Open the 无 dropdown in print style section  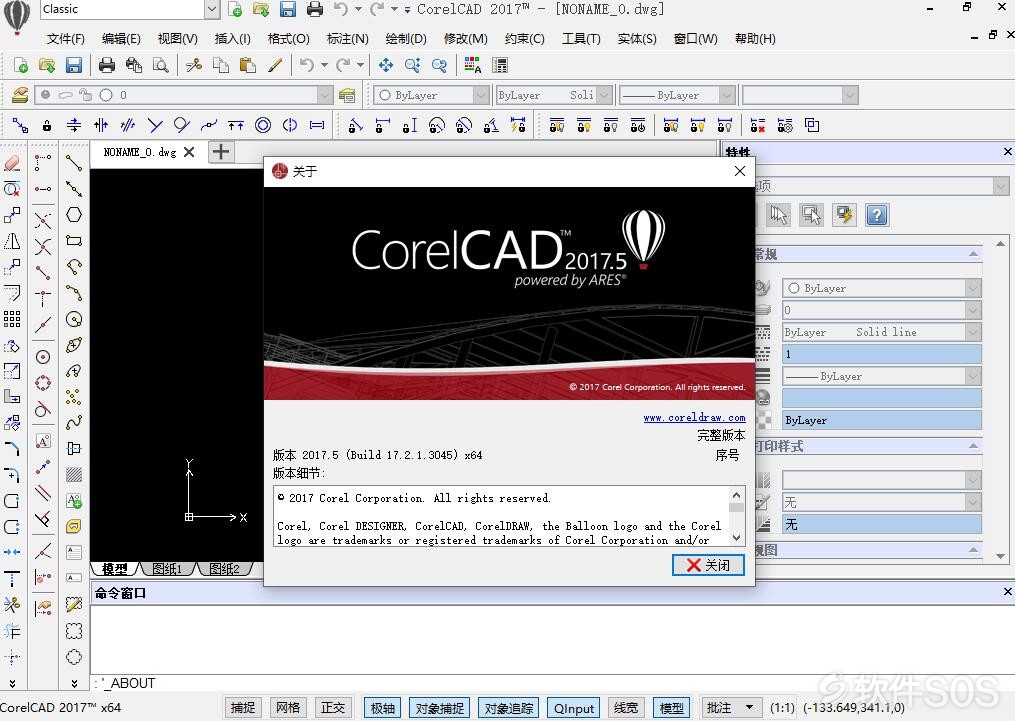coord(973,502)
